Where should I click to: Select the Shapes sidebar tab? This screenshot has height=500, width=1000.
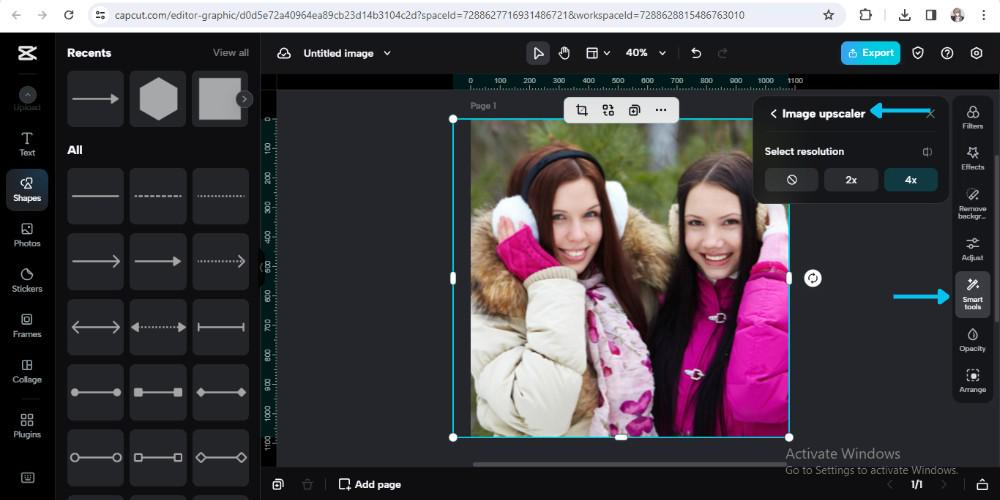[27, 189]
